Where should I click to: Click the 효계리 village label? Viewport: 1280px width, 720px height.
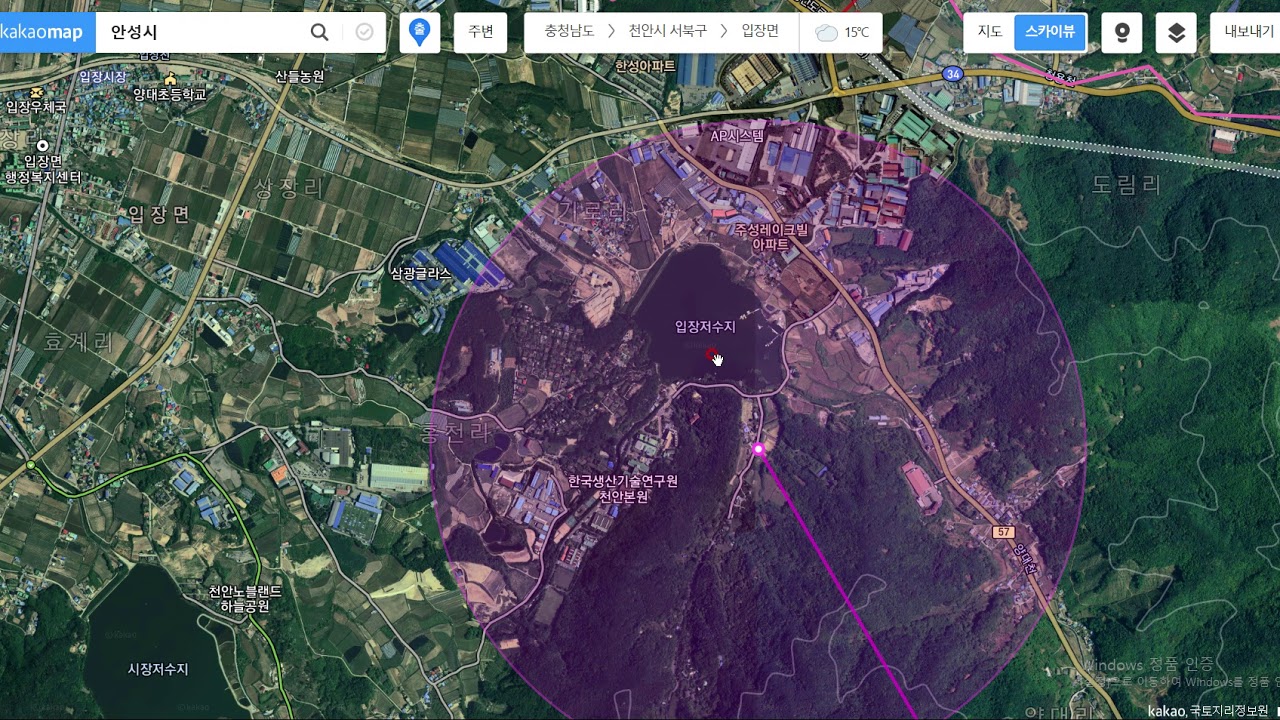(x=79, y=341)
